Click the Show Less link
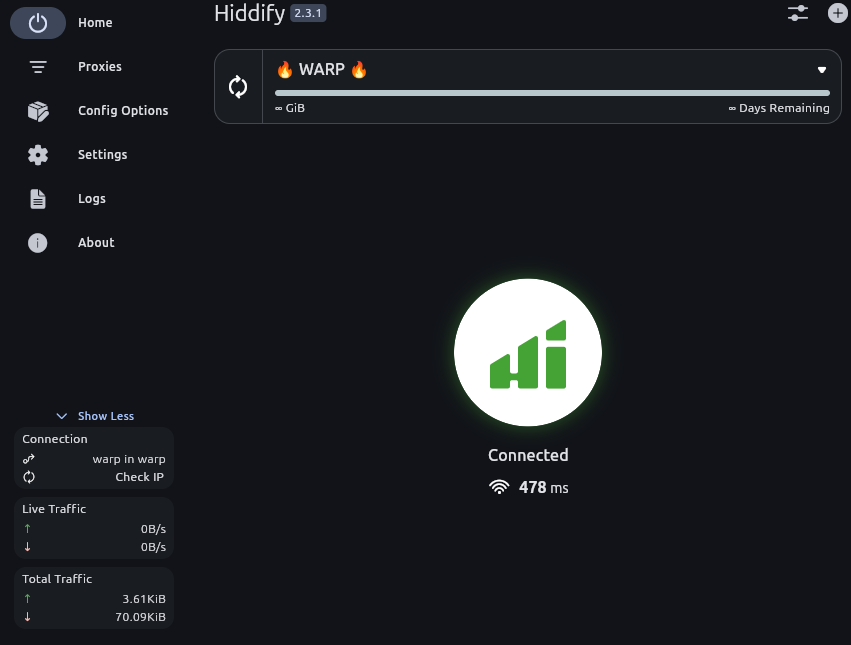Image resolution: width=851 pixels, height=645 pixels. click(106, 416)
